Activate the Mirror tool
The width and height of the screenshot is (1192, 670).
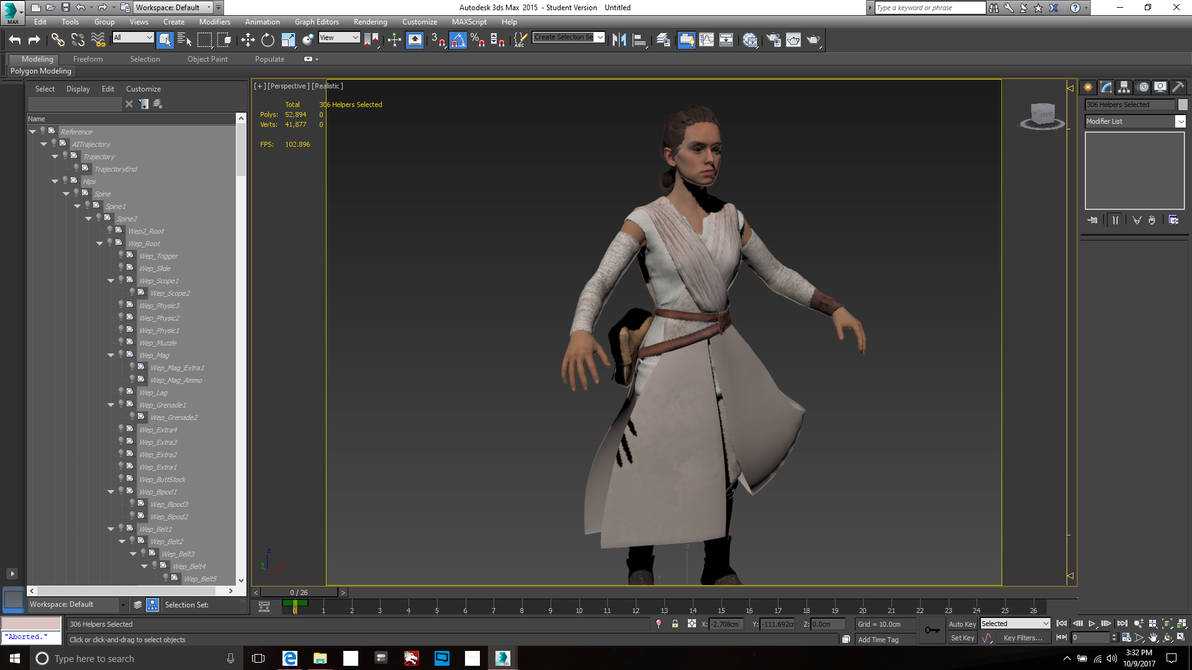point(618,40)
